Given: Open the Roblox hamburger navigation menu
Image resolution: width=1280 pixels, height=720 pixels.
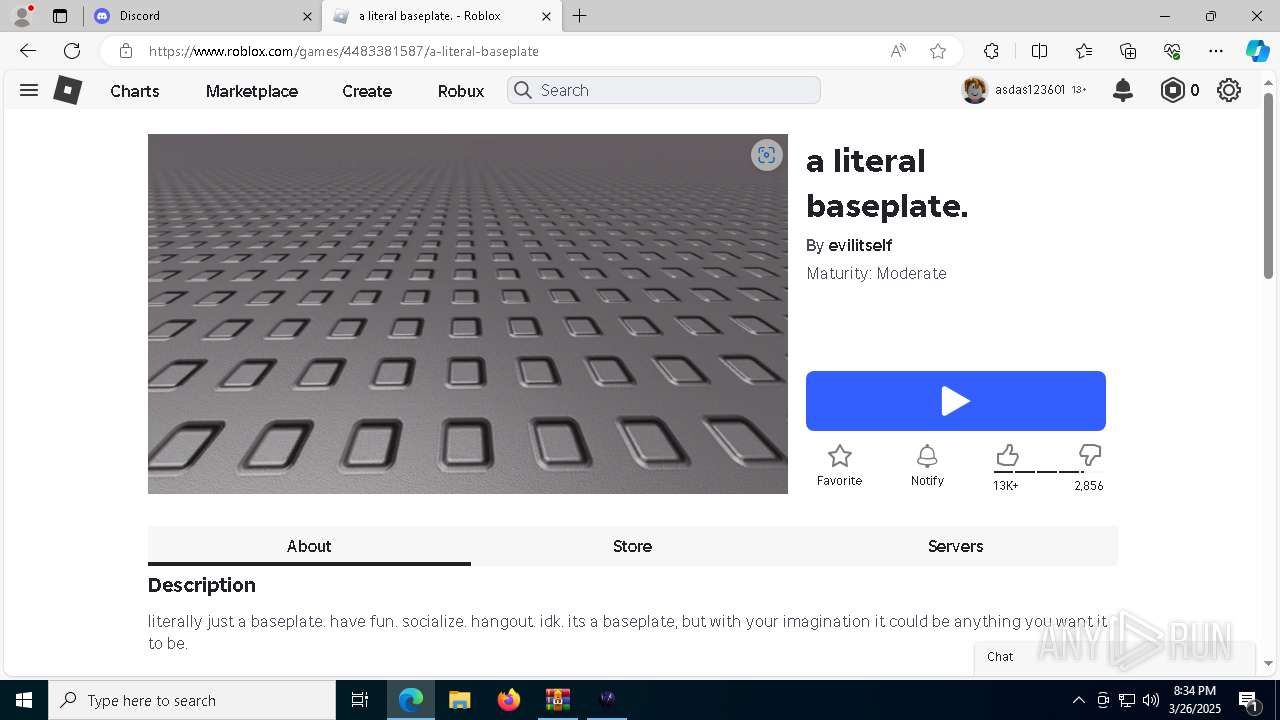Looking at the screenshot, I should tap(29, 90).
